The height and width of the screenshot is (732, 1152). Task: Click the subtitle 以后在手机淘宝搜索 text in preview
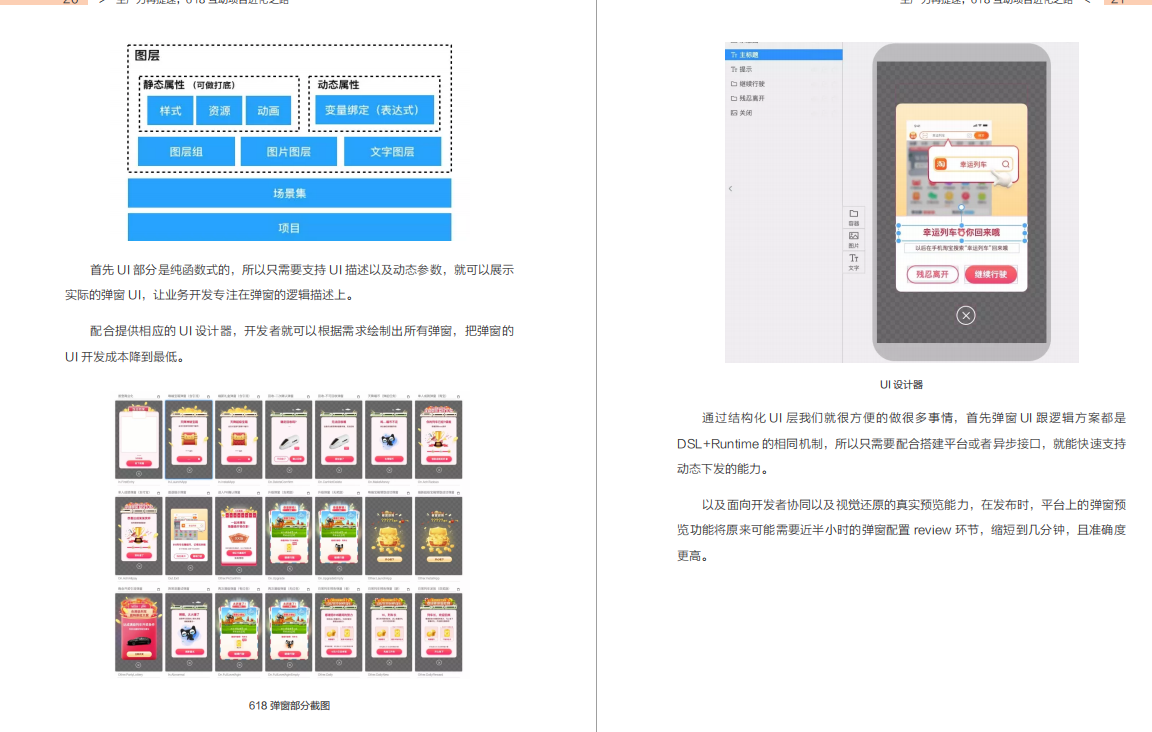[961, 248]
